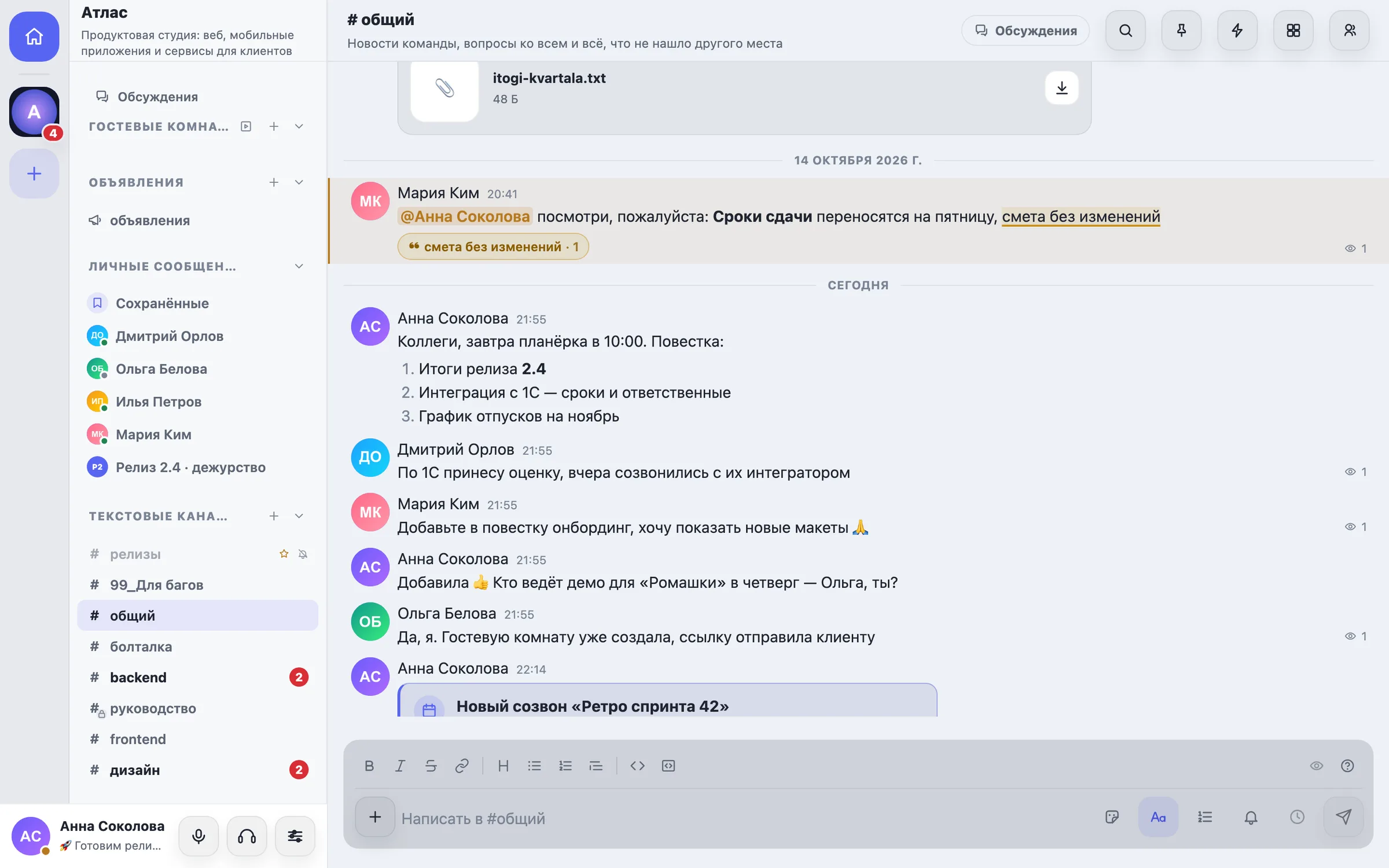This screenshot has width=1389, height=868.
Task: Open thread chip смета без изменений
Action: click(493, 247)
